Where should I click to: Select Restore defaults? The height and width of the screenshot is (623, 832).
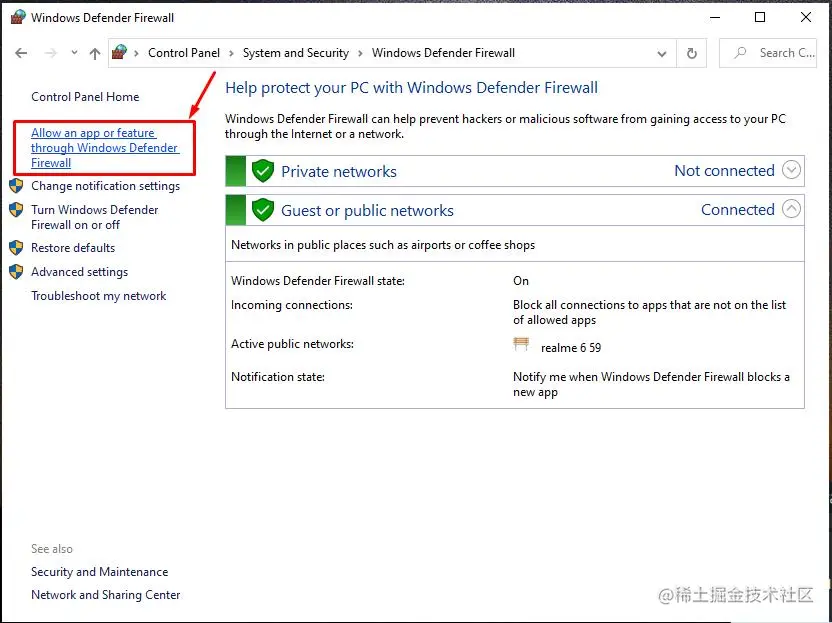[x=73, y=248]
